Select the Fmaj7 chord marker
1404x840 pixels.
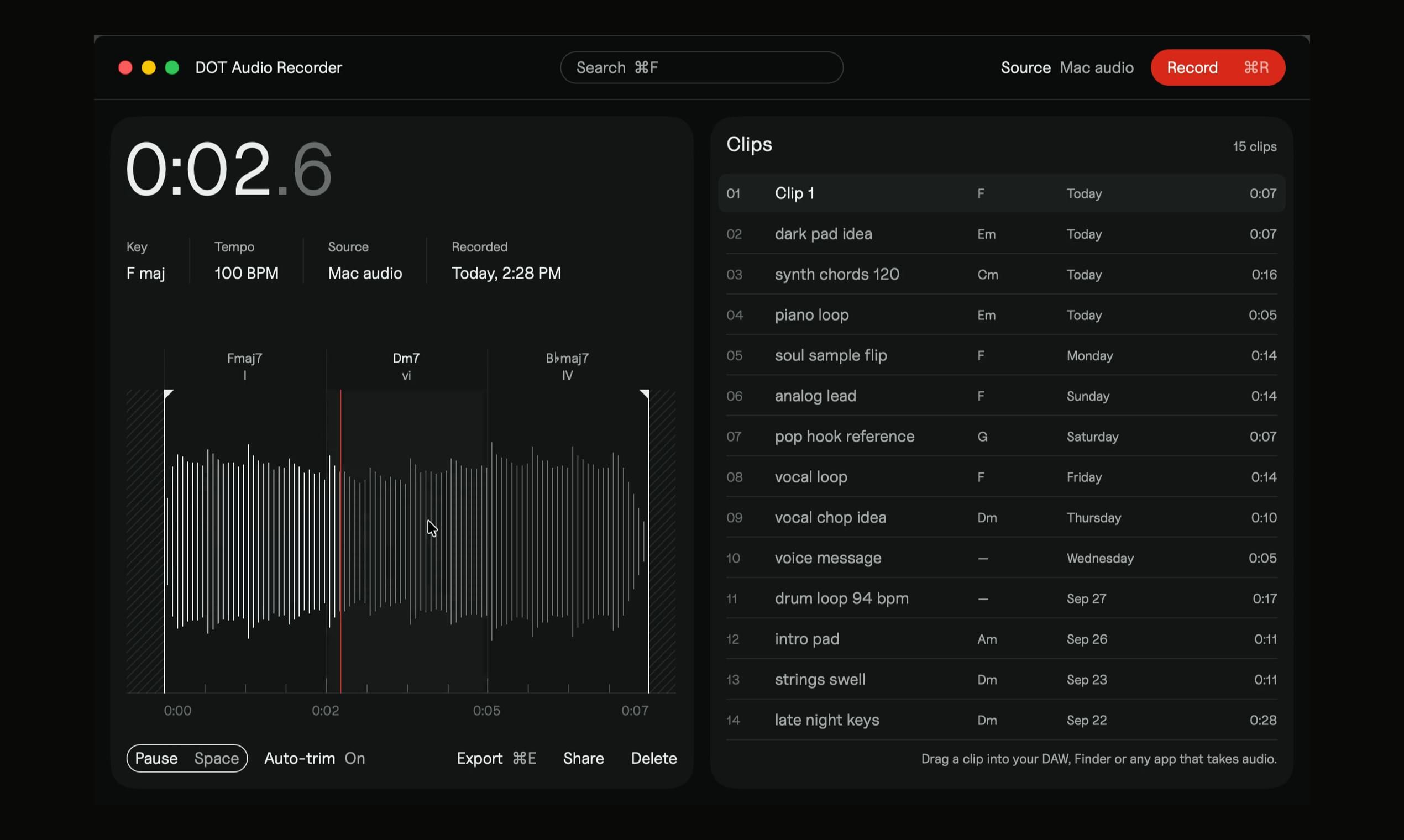tap(244, 366)
